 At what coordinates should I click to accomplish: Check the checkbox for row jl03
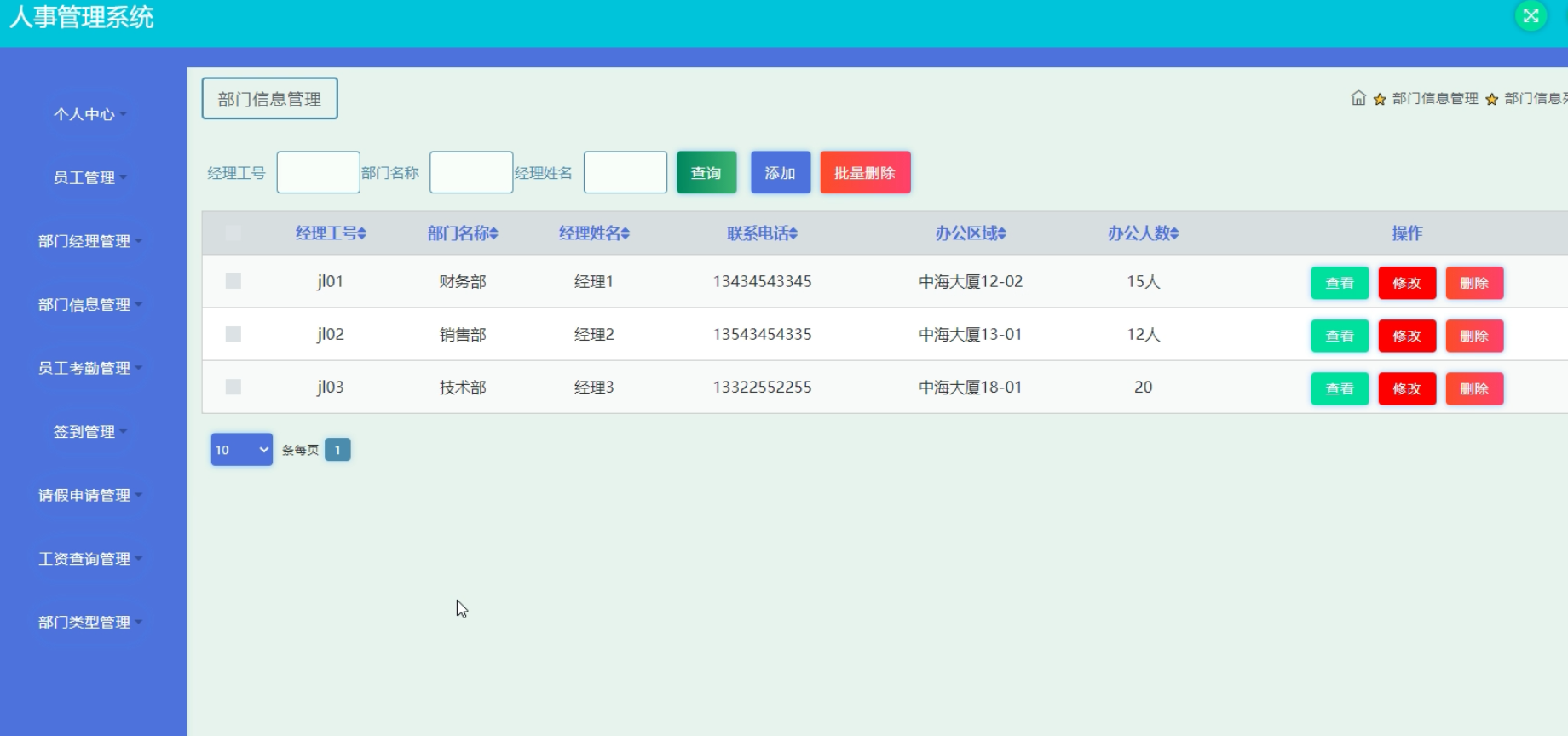(233, 387)
